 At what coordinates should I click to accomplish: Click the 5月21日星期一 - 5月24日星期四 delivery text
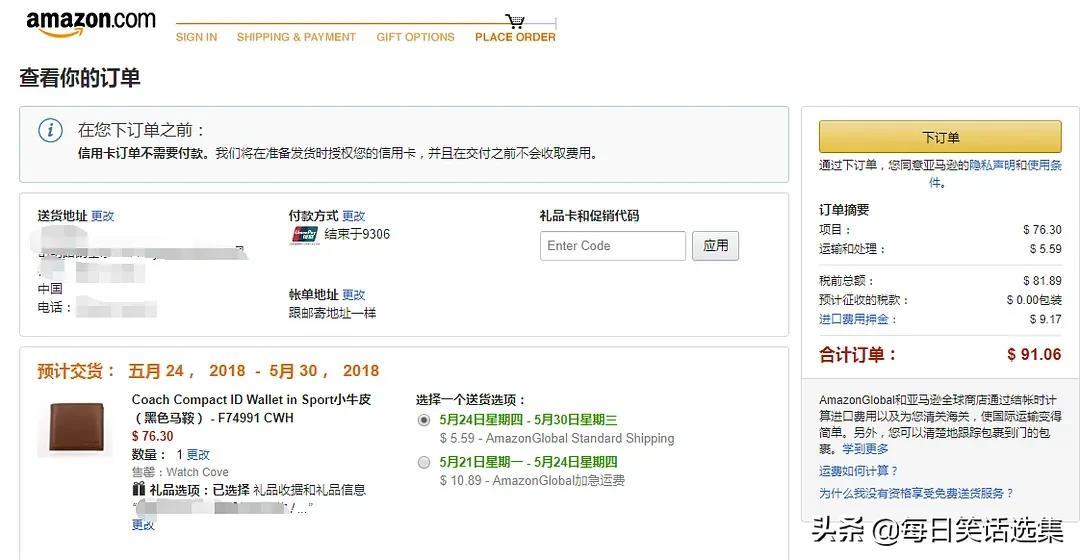coord(528,462)
